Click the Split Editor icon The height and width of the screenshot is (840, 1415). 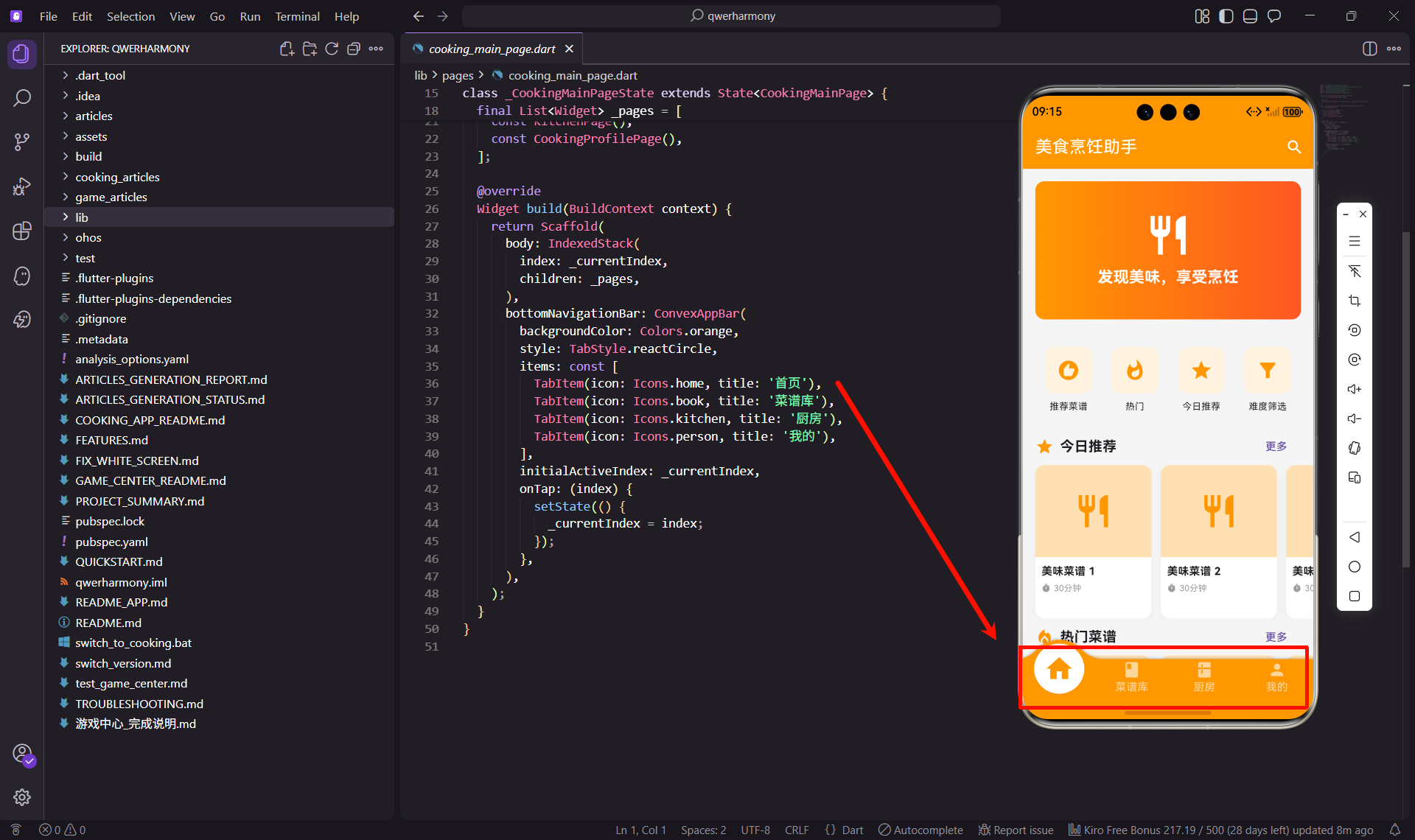coord(1369,49)
